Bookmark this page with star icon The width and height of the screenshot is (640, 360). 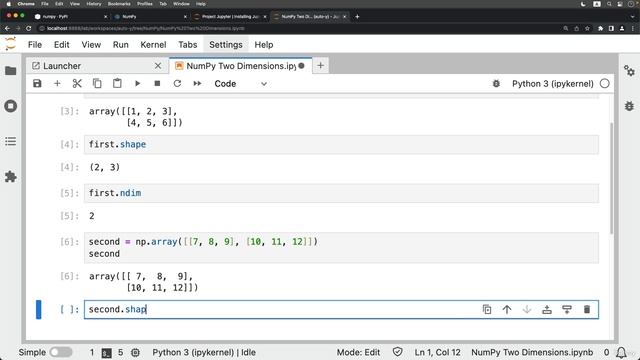[x=587, y=28]
